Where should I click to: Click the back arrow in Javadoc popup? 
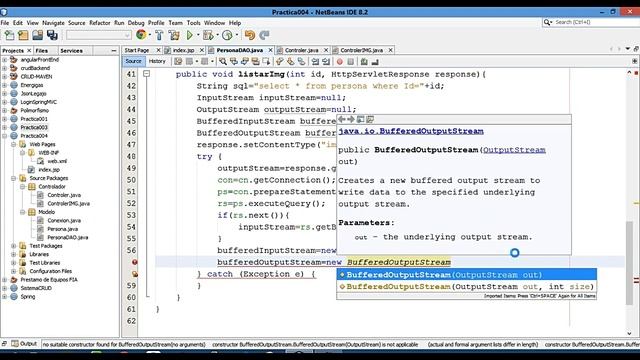click(342, 119)
